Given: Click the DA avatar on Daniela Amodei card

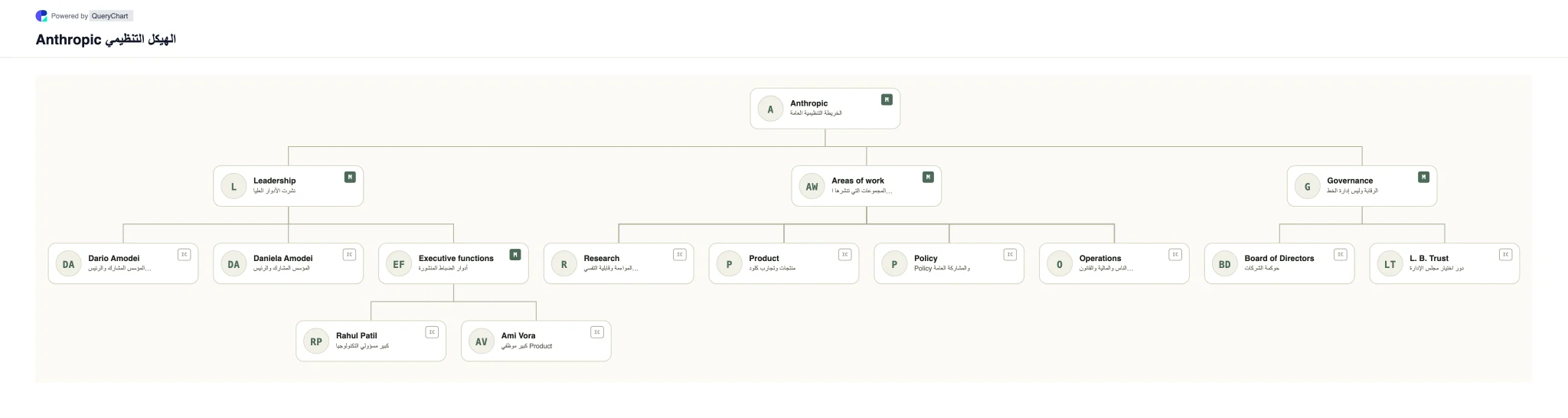Looking at the screenshot, I should click(234, 264).
